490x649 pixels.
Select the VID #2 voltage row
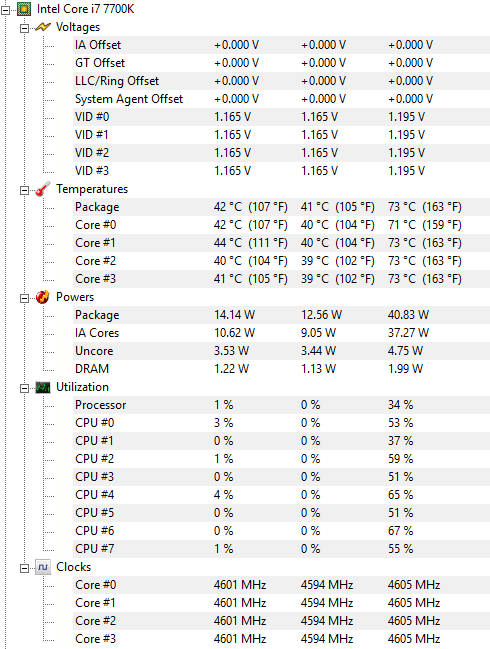click(x=281, y=153)
